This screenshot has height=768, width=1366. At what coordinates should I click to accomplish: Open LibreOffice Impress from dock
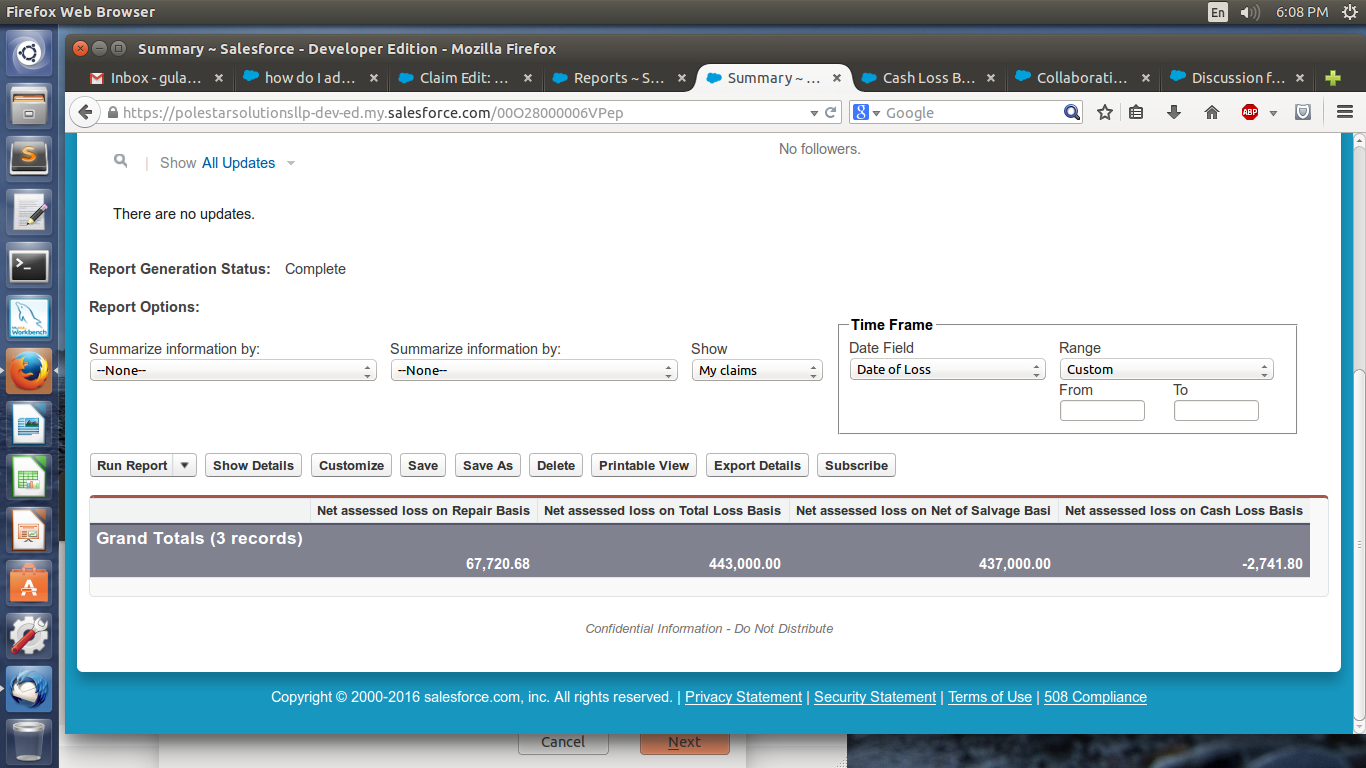(x=29, y=530)
